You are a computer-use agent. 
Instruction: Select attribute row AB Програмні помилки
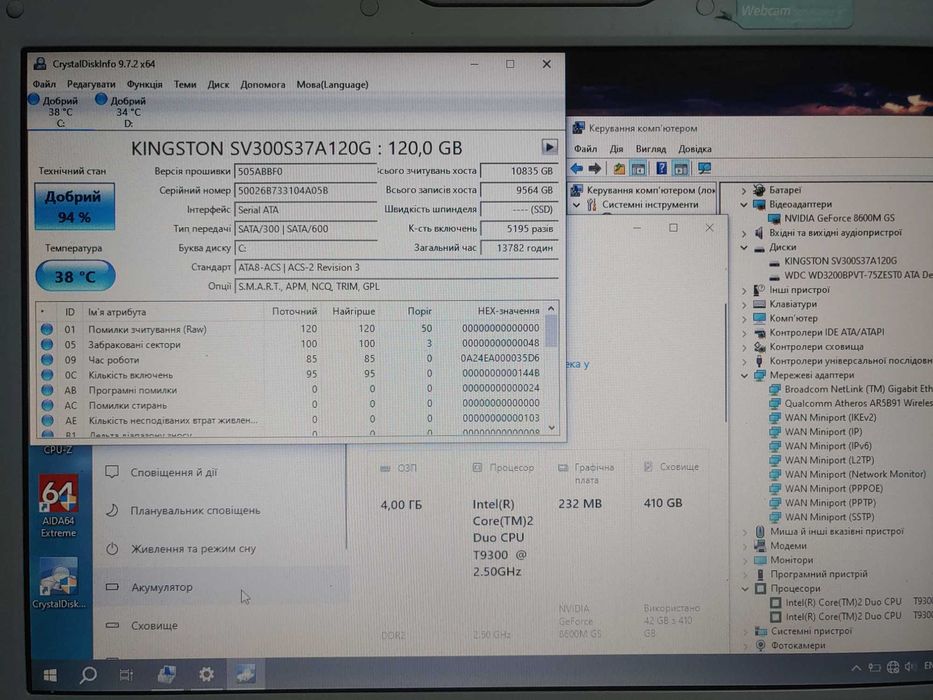(290, 390)
